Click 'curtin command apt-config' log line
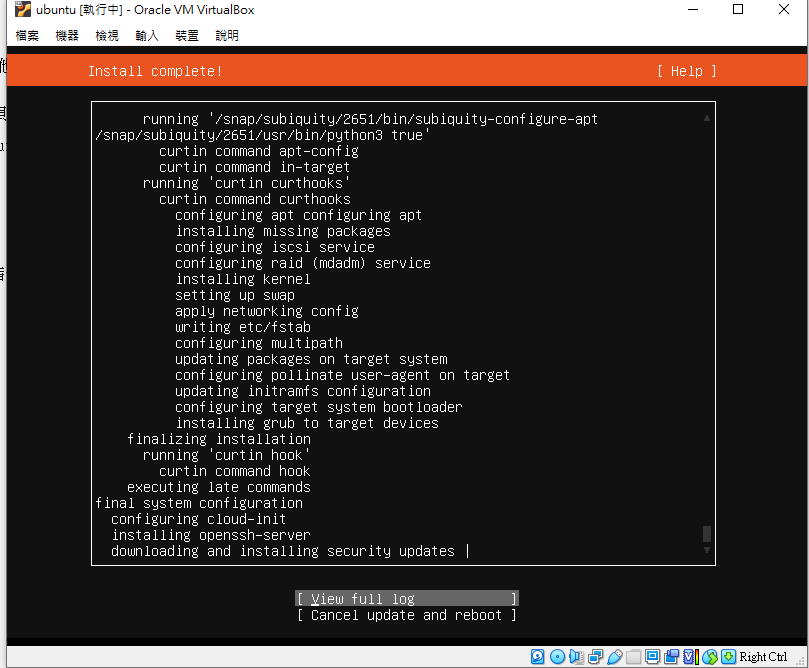 coord(259,151)
